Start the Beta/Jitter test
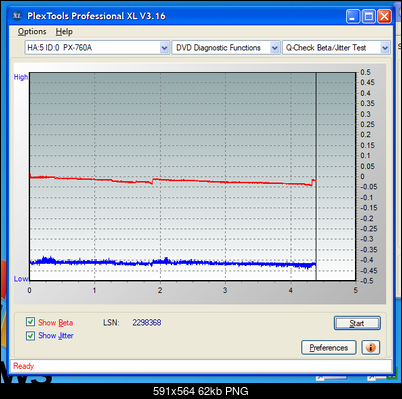This screenshot has width=402, height=399. point(357,323)
